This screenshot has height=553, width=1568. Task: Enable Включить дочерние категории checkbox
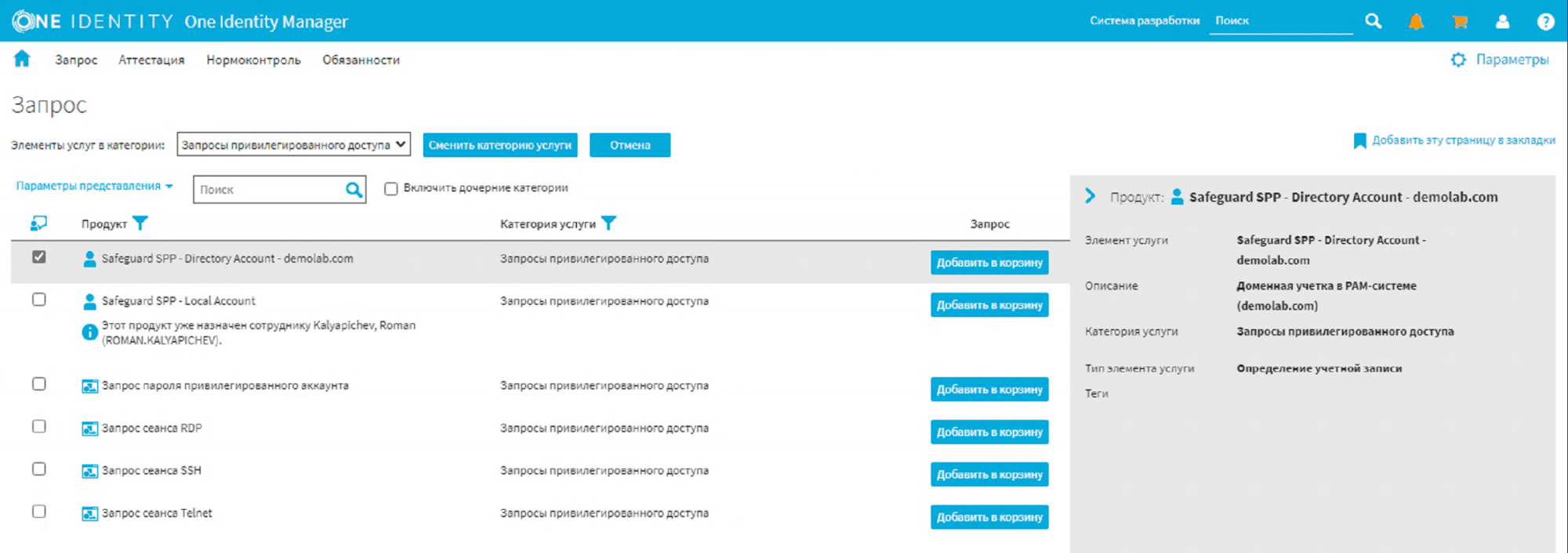(390, 188)
